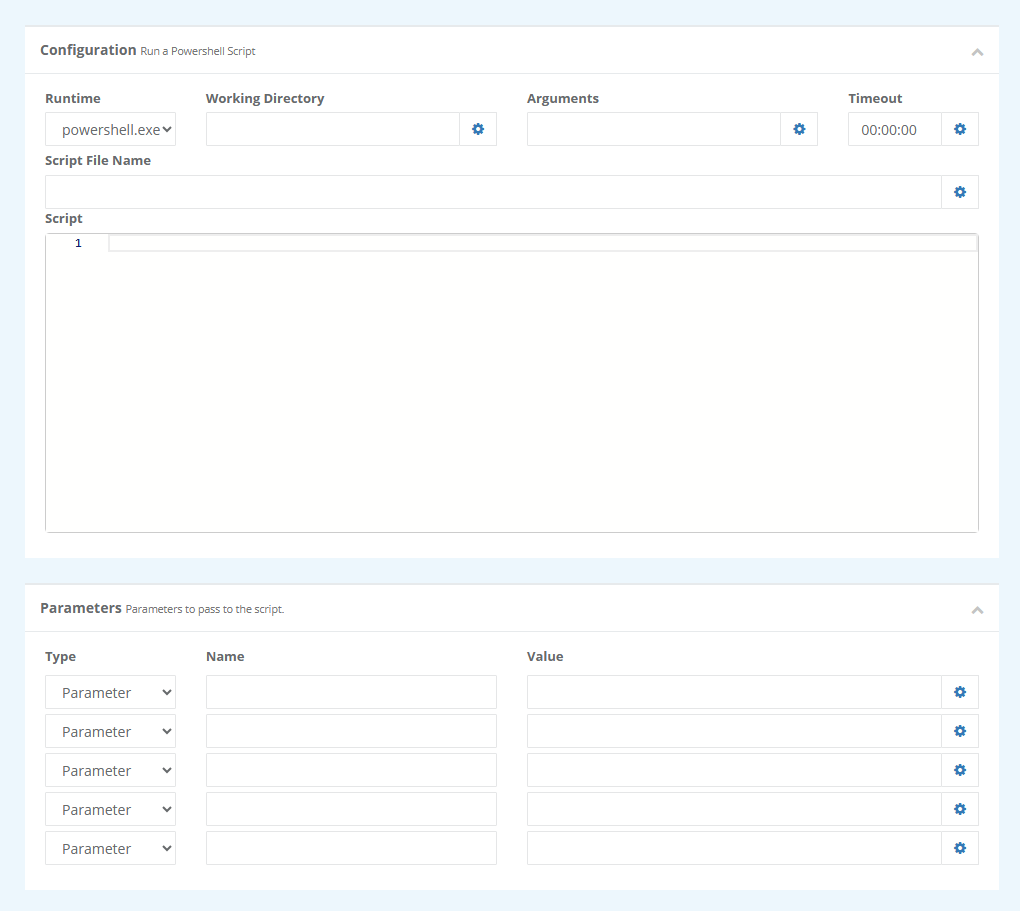
Task: Open the Arguments variable picker gear
Action: pyautogui.click(x=799, y=129)
